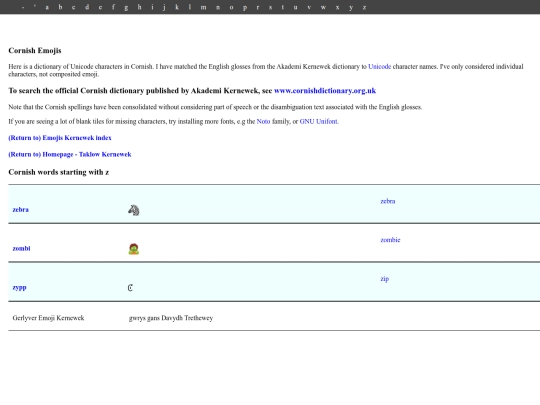Pick letter 'x' in the top navigation
Viewport: 540px width, 405px height.
tap(338, 7)
